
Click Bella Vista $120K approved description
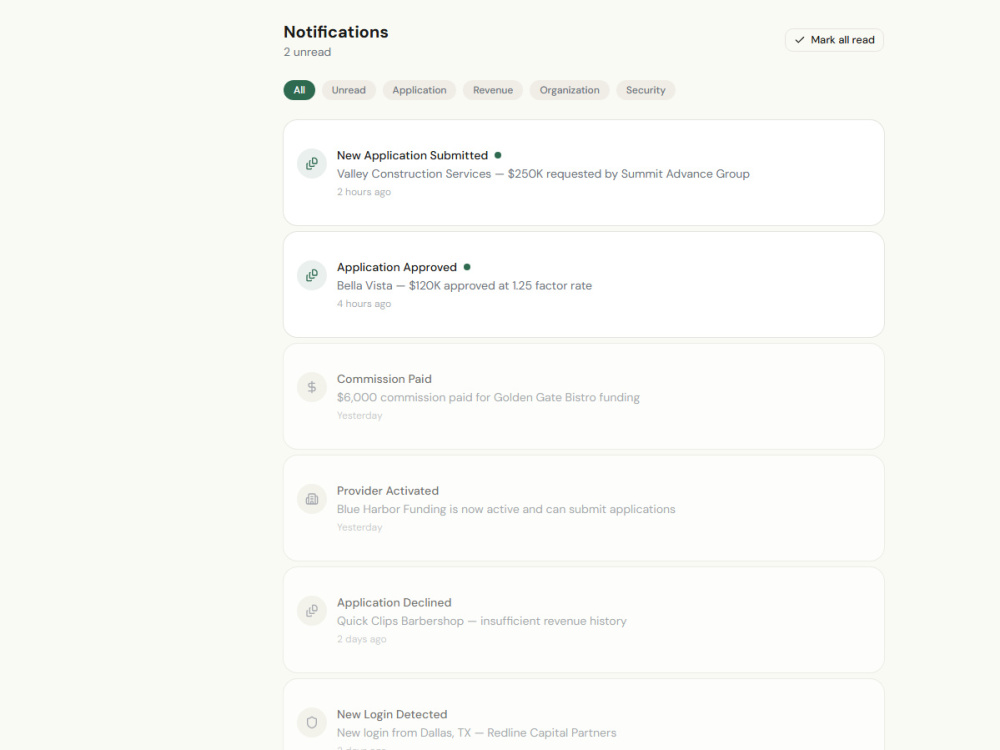pos(464,286)
